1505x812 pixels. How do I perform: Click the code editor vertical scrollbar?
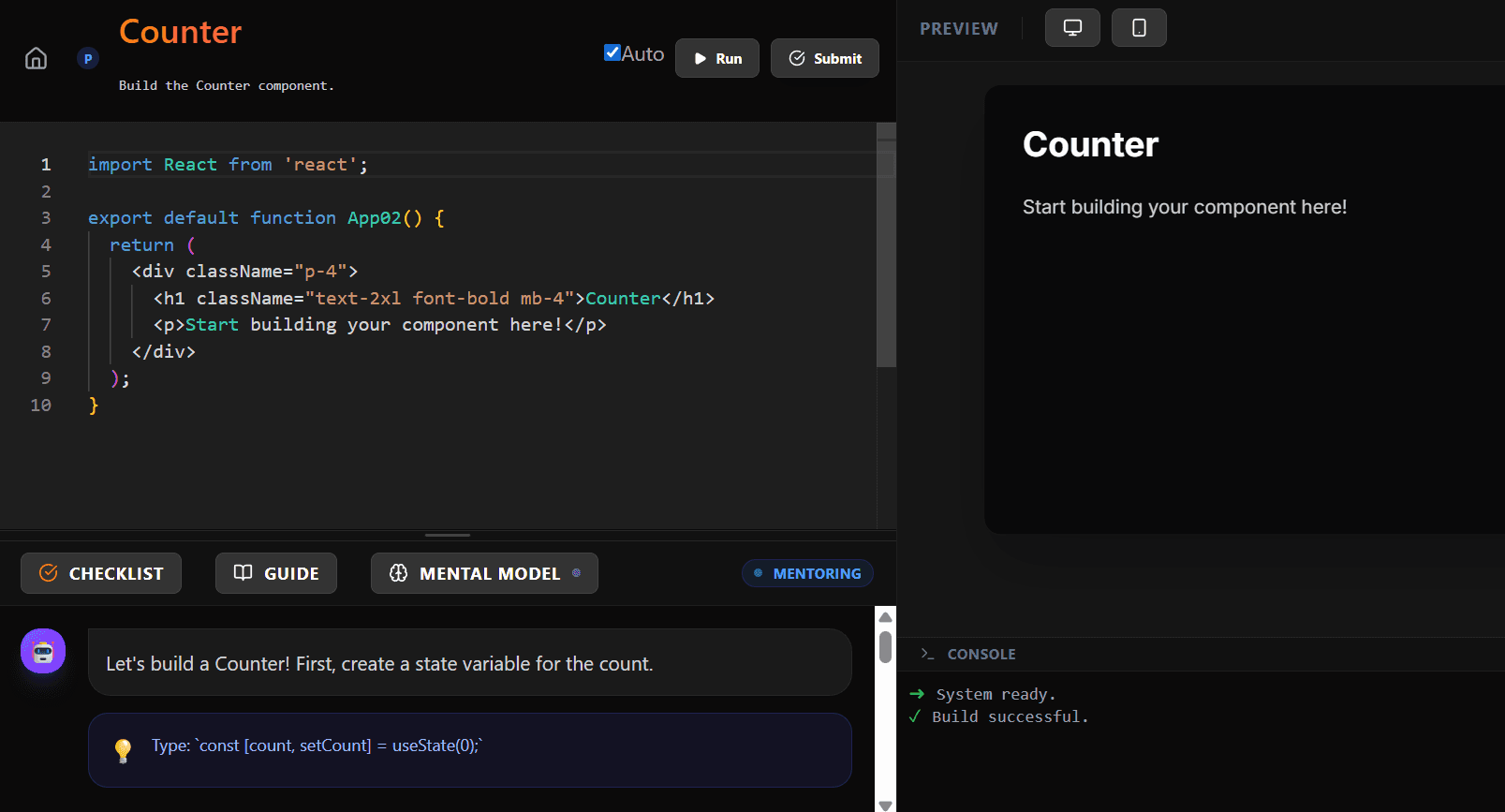pos(886,245)
